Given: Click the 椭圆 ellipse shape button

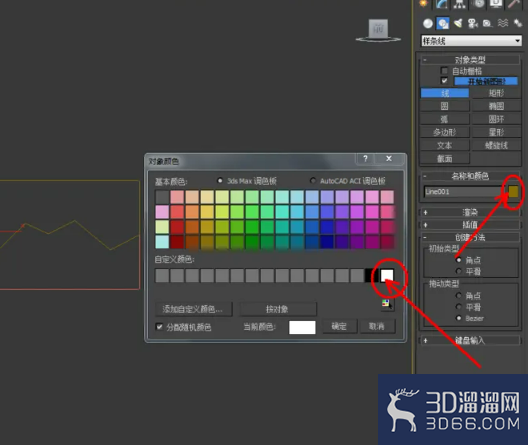Looking at the screenshot, I should tap(496, 106).
